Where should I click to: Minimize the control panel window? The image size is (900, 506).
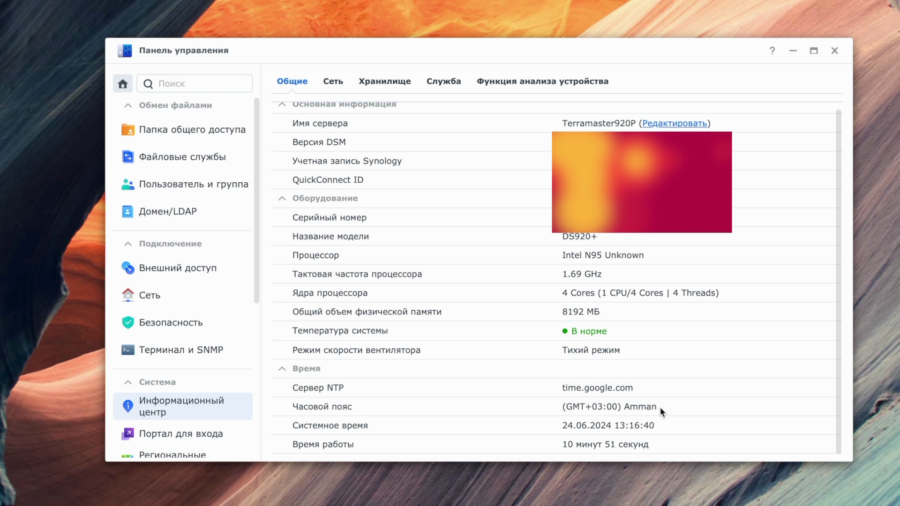pyautogui.click(x=793, y=50)
